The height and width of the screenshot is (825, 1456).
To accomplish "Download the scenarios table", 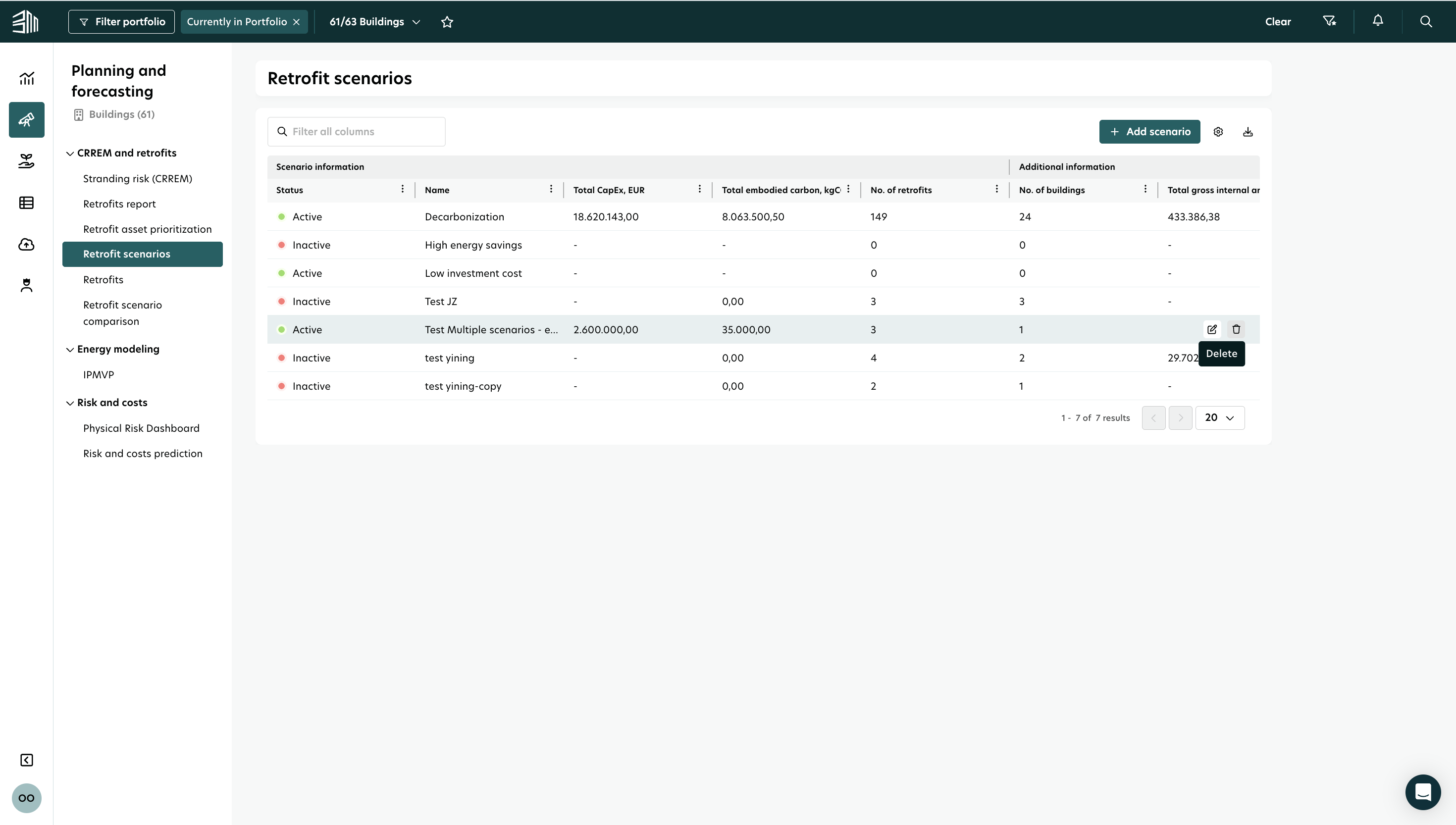I will (1248, 132).
